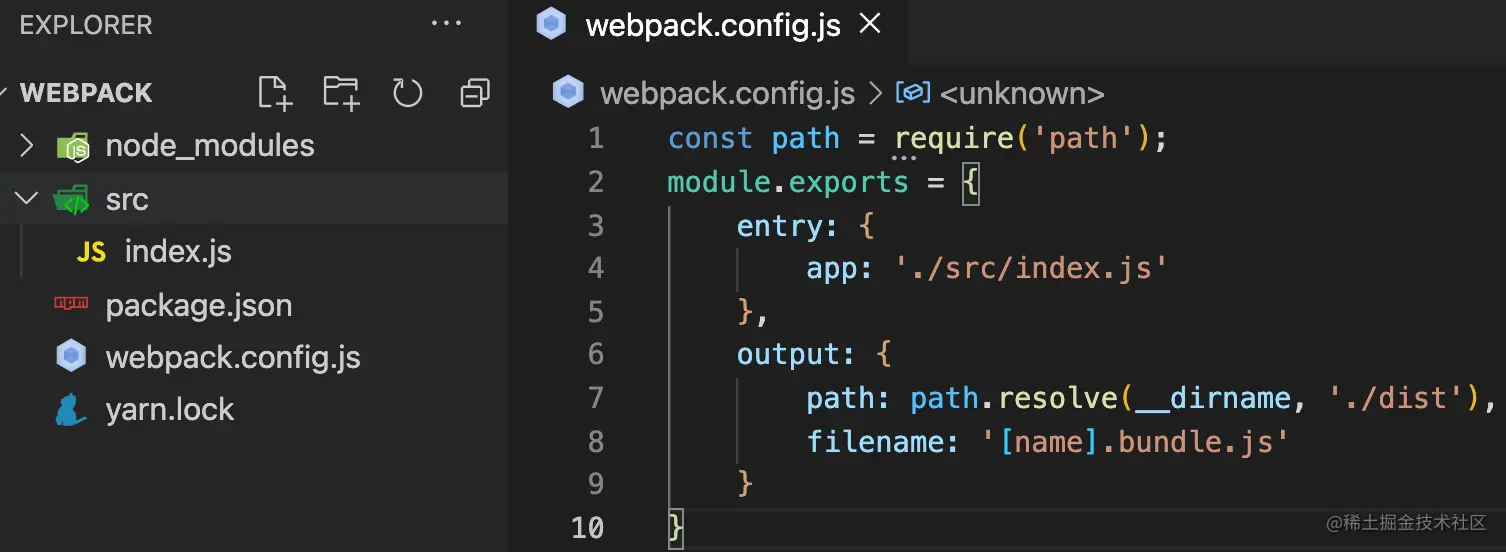Click the './src/index.js' string on line 4
1506x552 pixels.
coord(1032,268)
